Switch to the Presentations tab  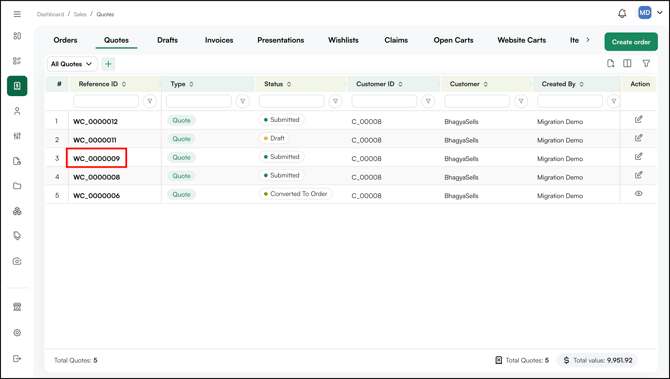click(281, 40)
